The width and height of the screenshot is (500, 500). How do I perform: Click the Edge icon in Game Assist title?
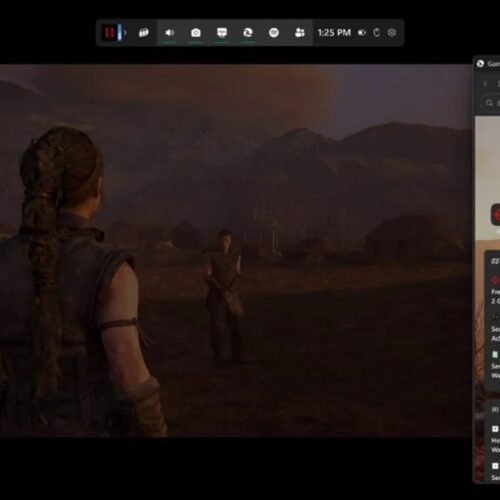point(480,64)
